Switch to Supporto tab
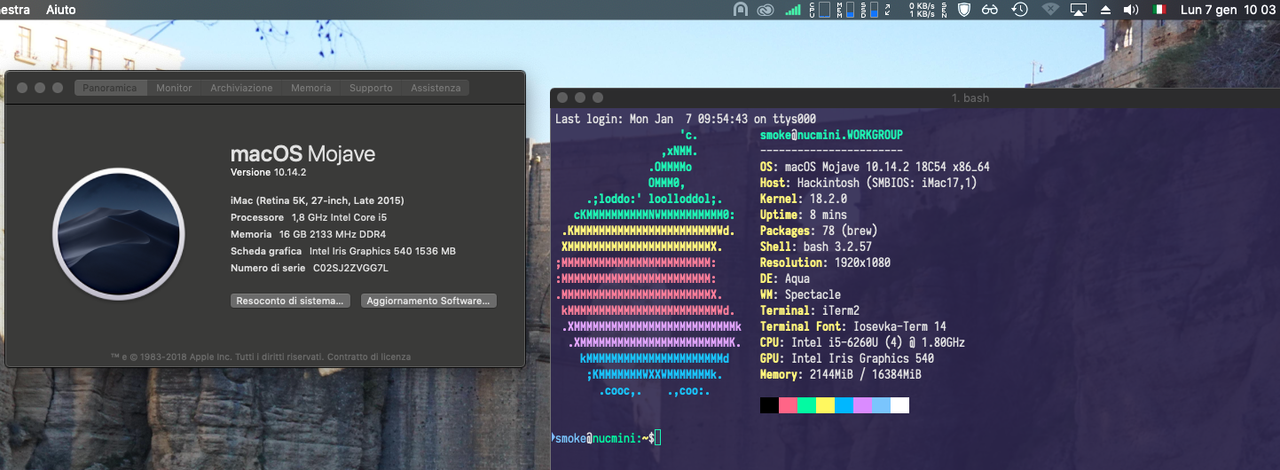 tap(371, 88)
